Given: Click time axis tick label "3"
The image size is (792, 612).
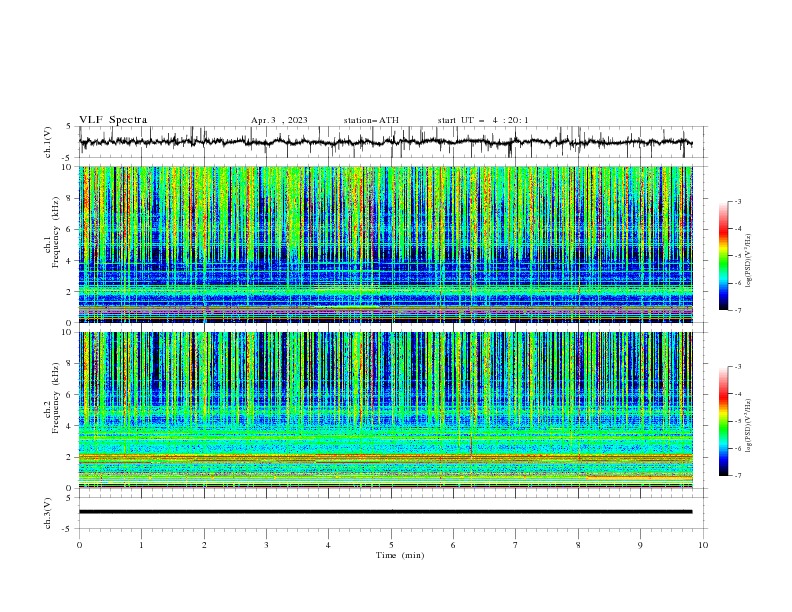Looking at the screenshot, I should (266, 545).
